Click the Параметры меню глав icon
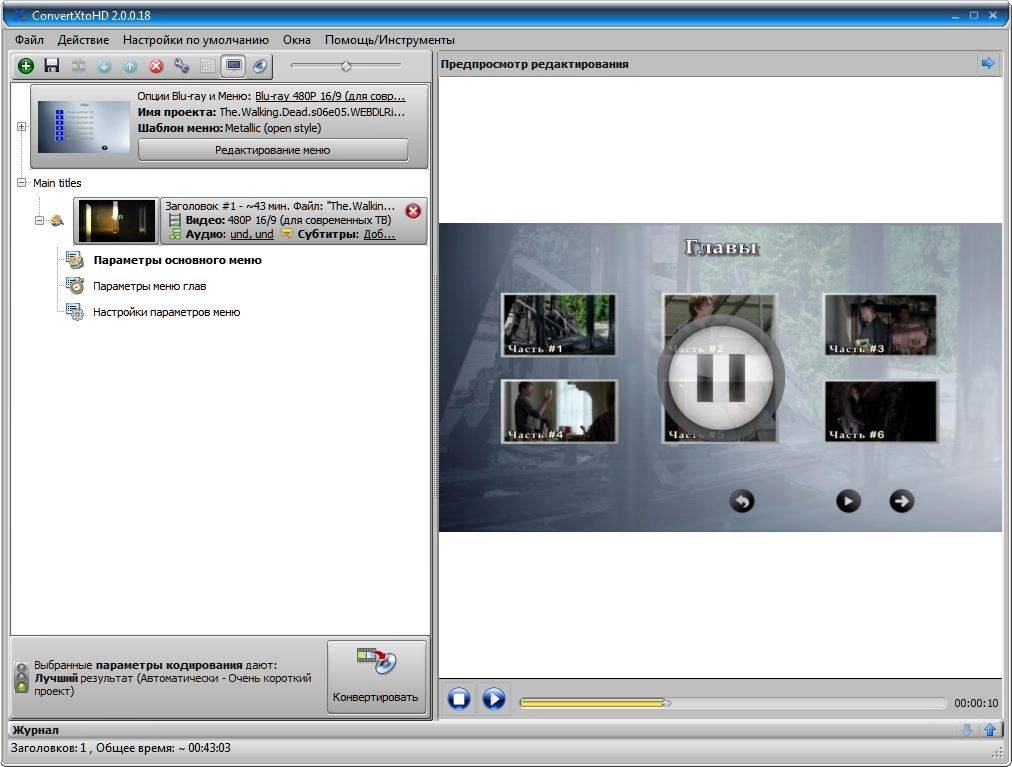The height and width of the screenshot is (767, 1012). click(75, 286)
